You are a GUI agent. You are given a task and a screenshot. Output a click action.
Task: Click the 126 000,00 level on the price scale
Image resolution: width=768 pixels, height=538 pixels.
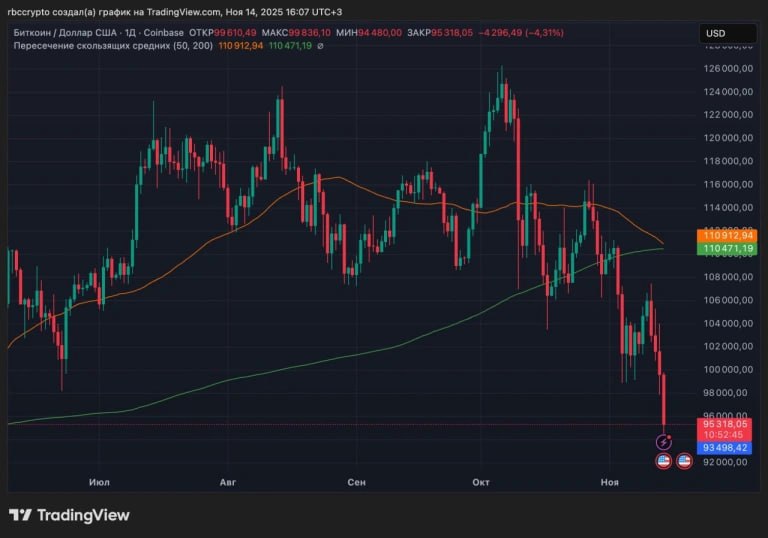[x=729, y=69]
